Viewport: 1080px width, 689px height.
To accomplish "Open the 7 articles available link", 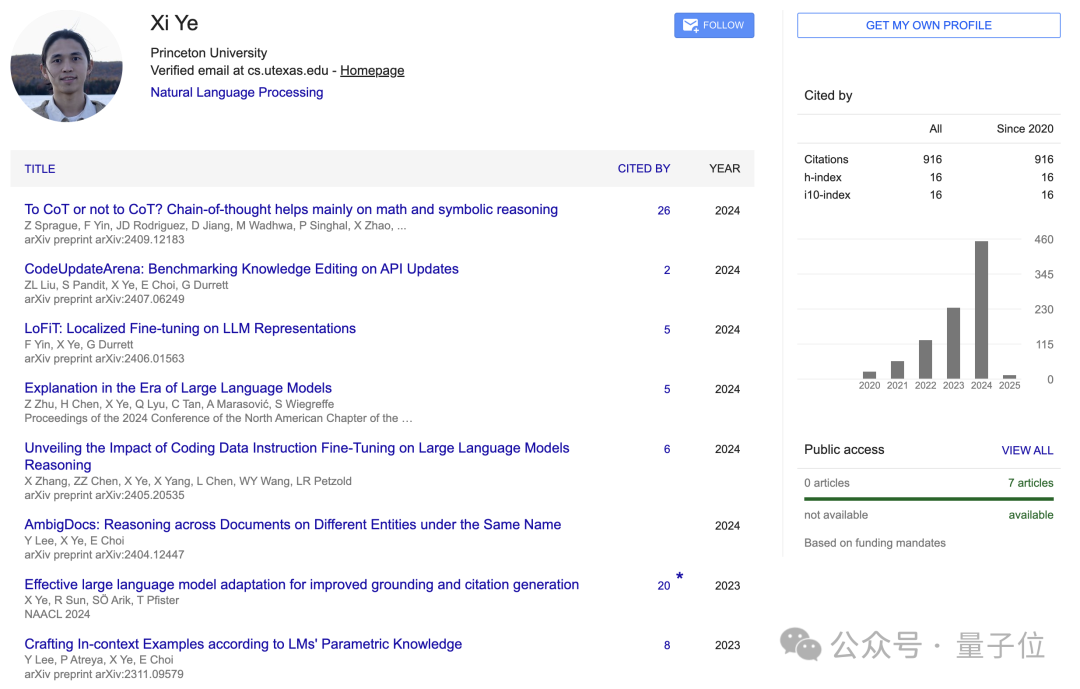I will 1030,483.
